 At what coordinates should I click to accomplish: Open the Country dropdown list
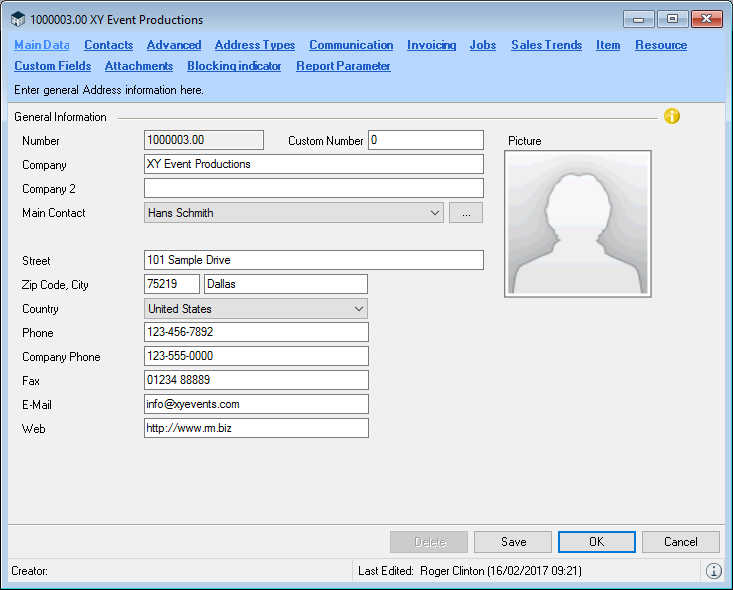[359, 309]
